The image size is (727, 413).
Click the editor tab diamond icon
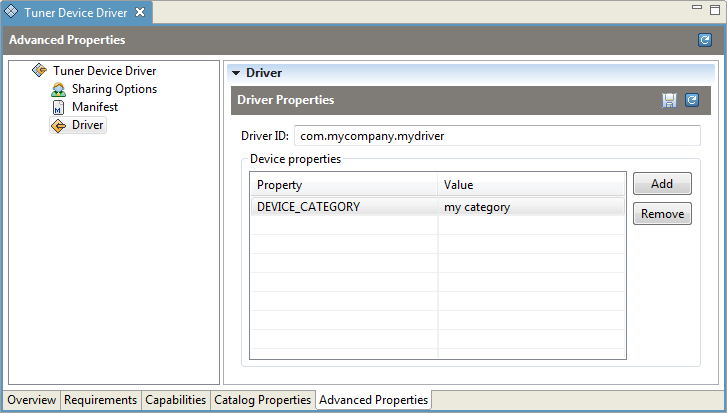[11, 12]
